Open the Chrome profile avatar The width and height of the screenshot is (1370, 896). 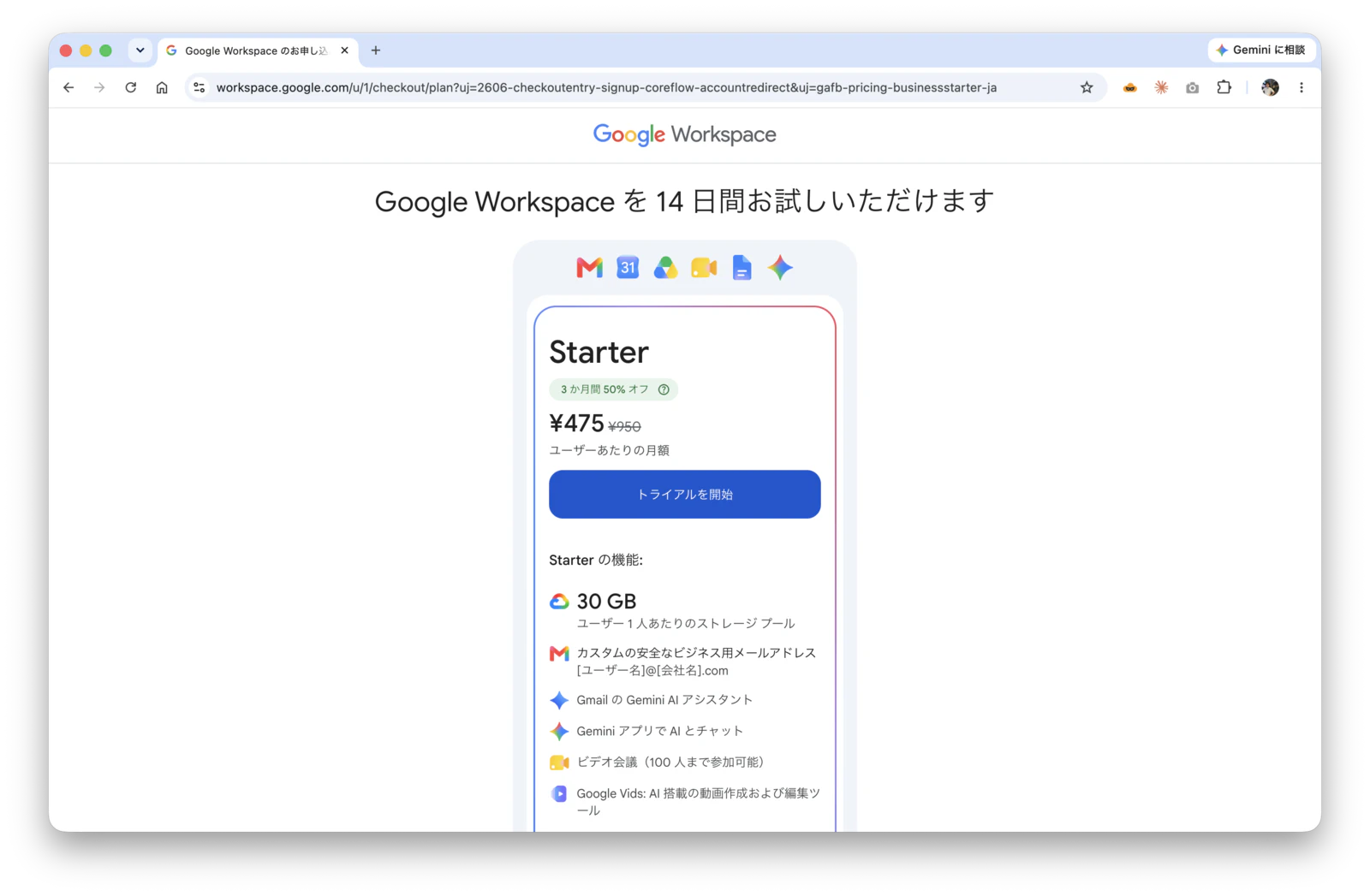(x=1270, y=87)
